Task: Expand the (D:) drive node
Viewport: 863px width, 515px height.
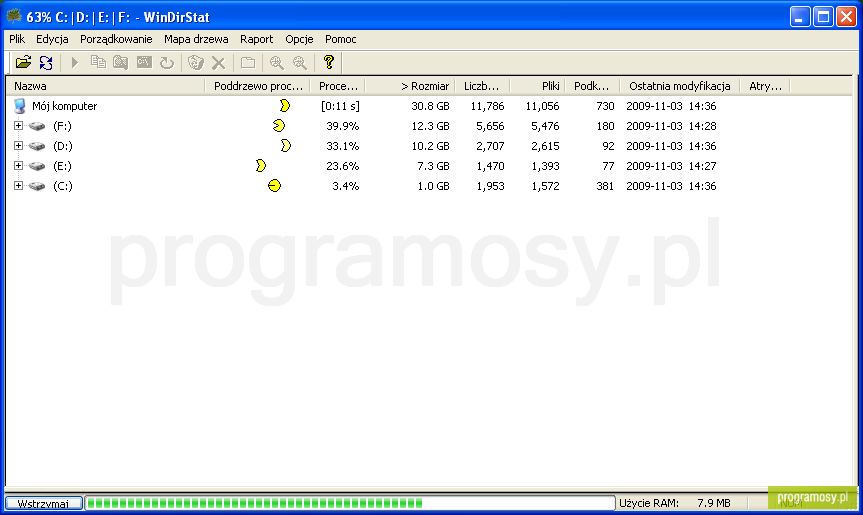Action: coord(18,146)
